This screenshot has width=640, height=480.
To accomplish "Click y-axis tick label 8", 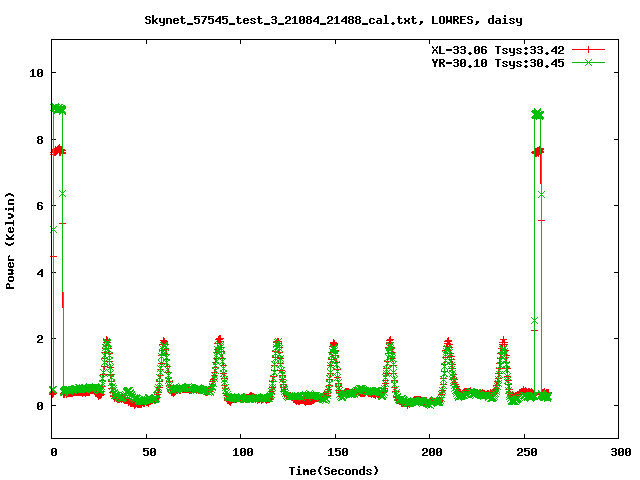I will (40, 140).
